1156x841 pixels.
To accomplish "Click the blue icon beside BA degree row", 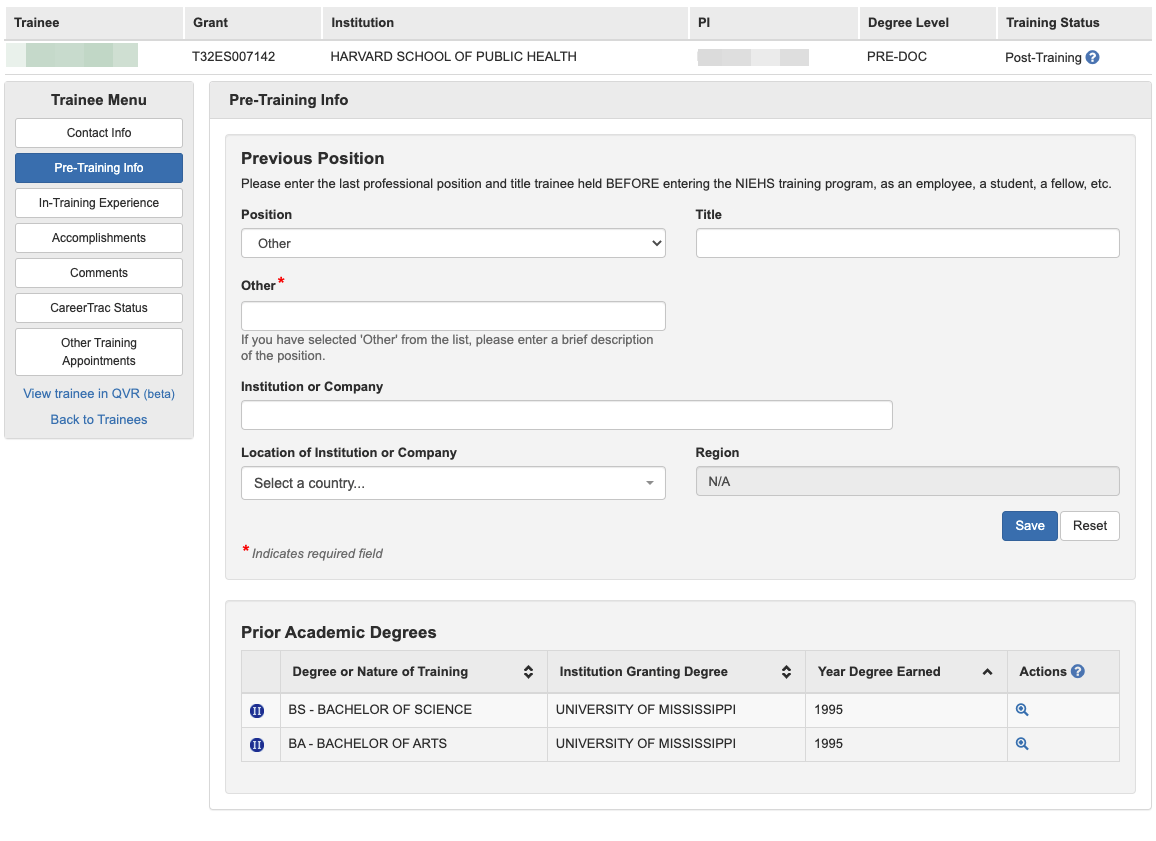I will [257, 745].
